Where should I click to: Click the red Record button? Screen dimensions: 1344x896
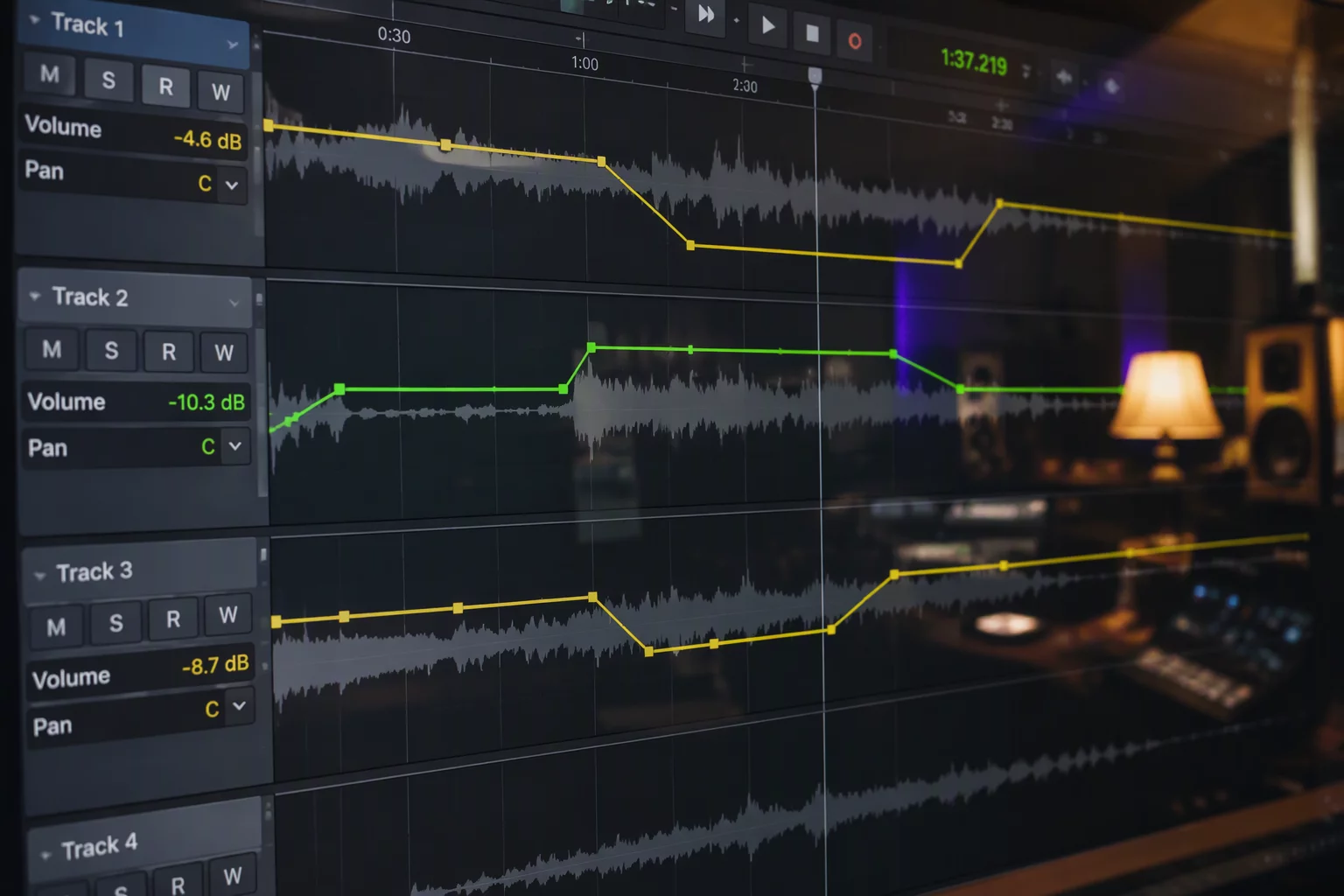coord(855,40)
